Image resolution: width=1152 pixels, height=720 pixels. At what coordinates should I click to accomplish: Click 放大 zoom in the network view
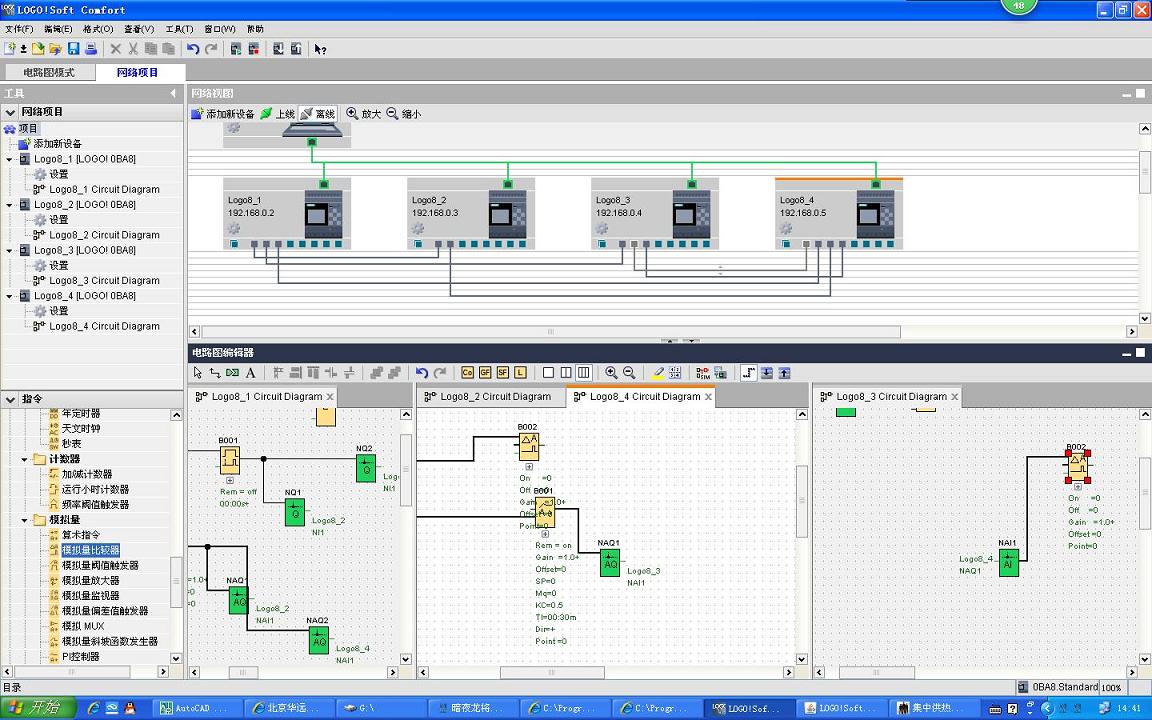pyautogui.click(x=364, y=114)
